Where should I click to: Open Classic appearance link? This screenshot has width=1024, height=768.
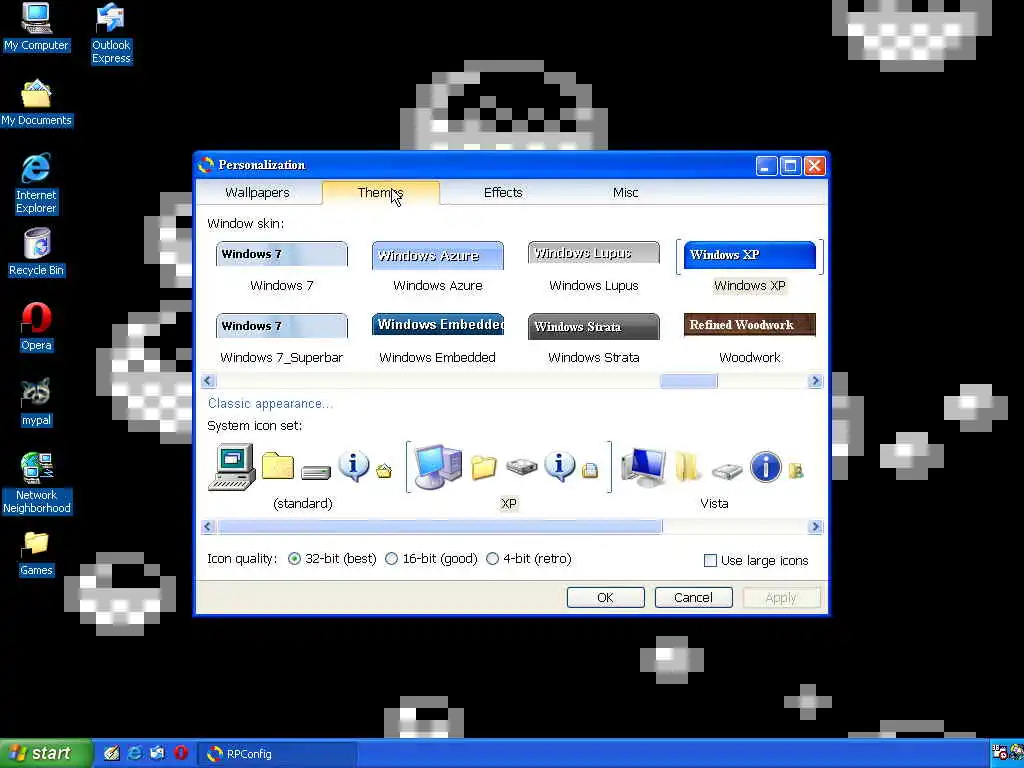click(x=270, y=404)
